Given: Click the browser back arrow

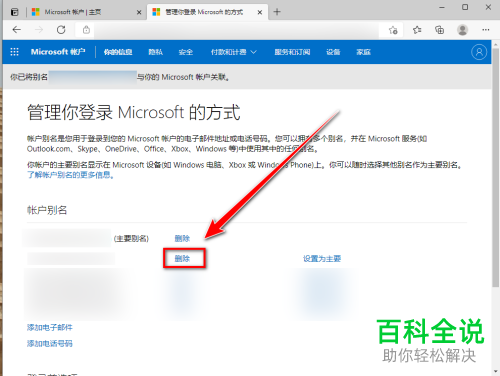Looking at the screenshot, I should coord(17,30).
